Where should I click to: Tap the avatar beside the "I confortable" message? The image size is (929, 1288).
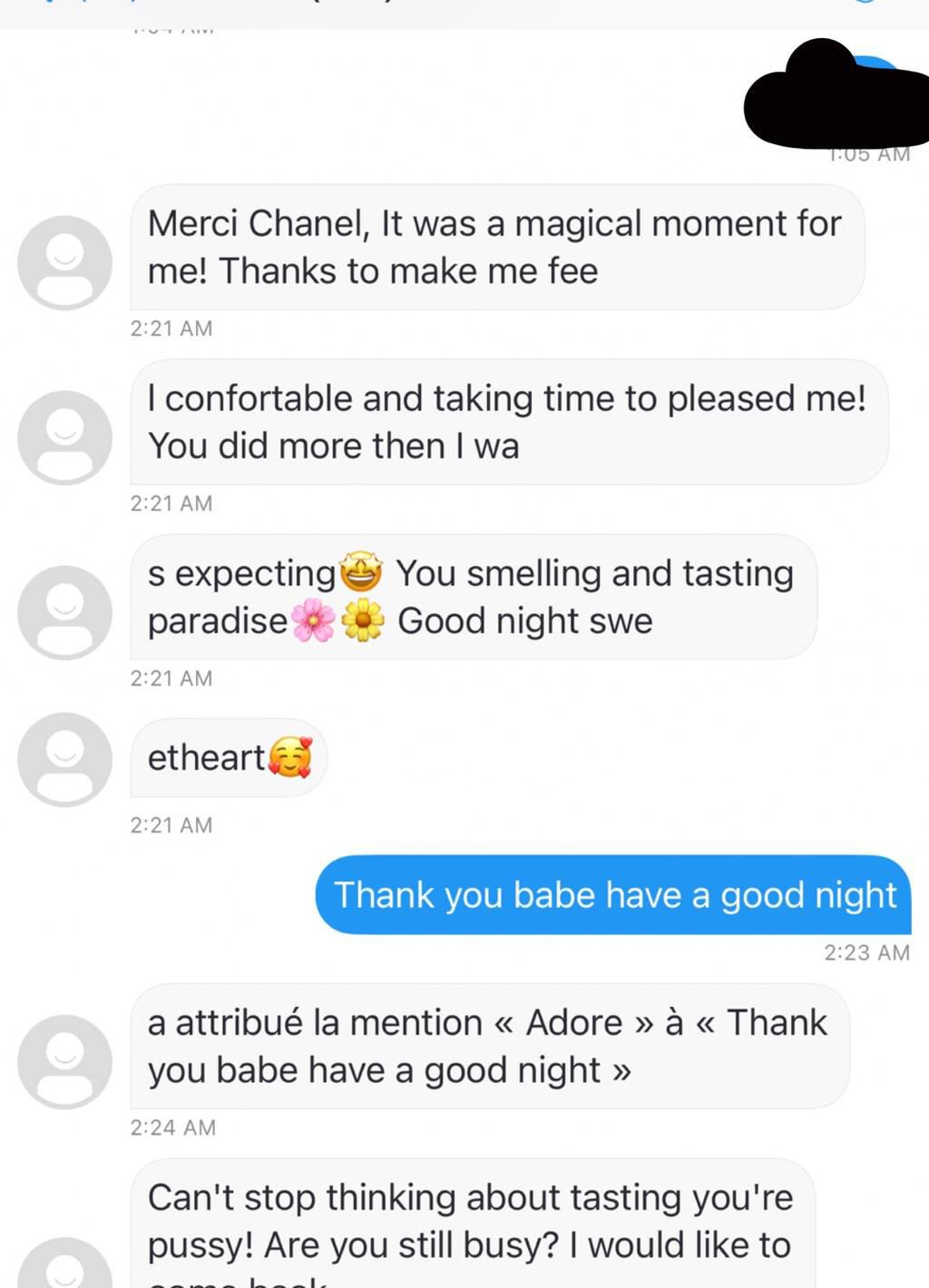click(x=64, y=437)
